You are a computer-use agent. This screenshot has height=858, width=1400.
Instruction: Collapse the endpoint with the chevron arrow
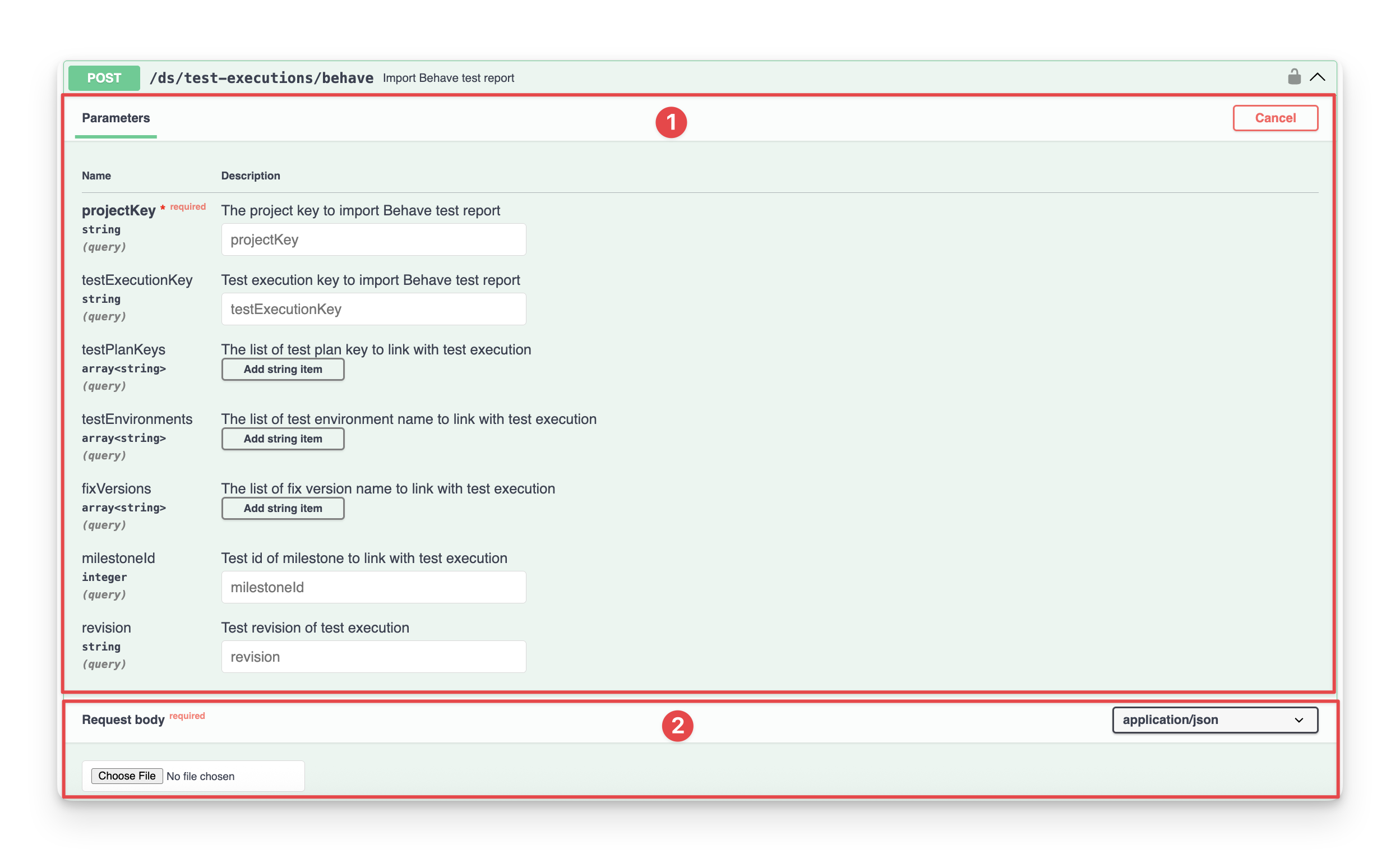point(1317,77)
